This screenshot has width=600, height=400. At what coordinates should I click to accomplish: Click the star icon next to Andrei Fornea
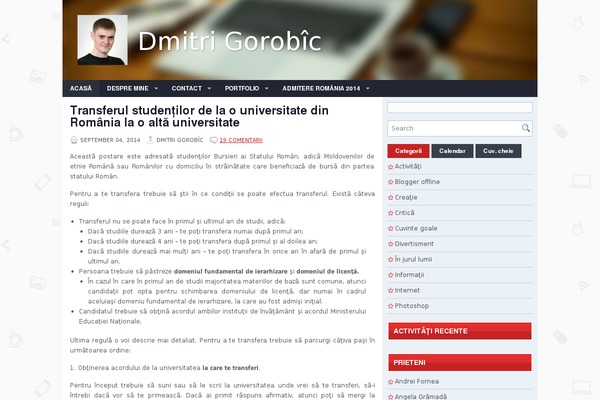click(x=391, y=382)
